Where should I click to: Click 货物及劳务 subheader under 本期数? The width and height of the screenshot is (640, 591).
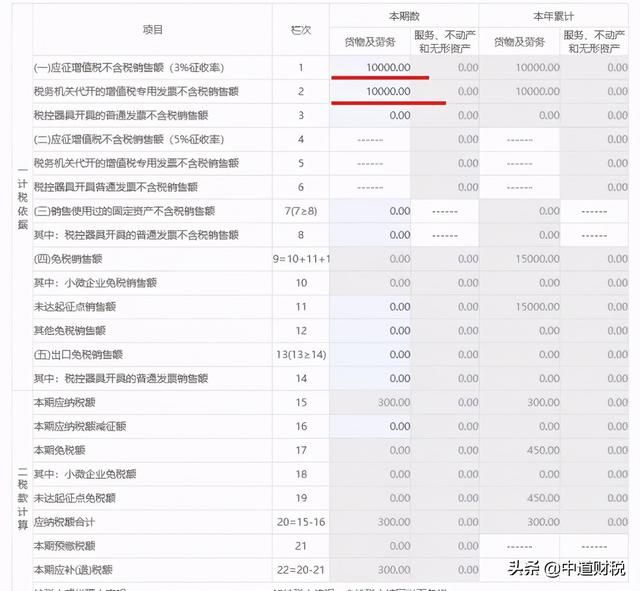pos(368,42)
